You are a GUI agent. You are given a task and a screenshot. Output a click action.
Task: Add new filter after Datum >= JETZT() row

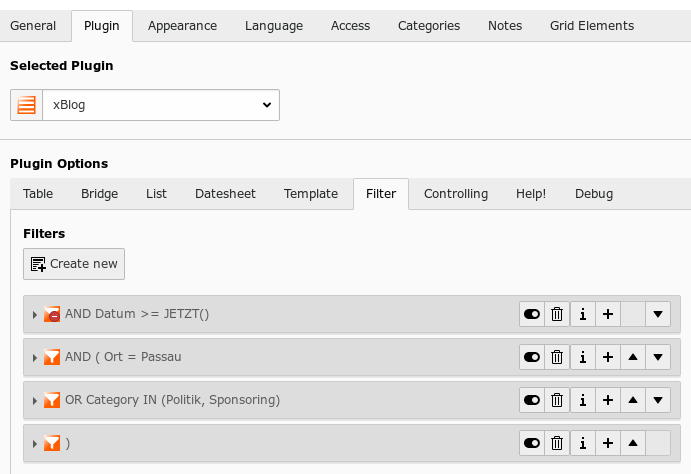pyautogui.click(x=608, y=314)
